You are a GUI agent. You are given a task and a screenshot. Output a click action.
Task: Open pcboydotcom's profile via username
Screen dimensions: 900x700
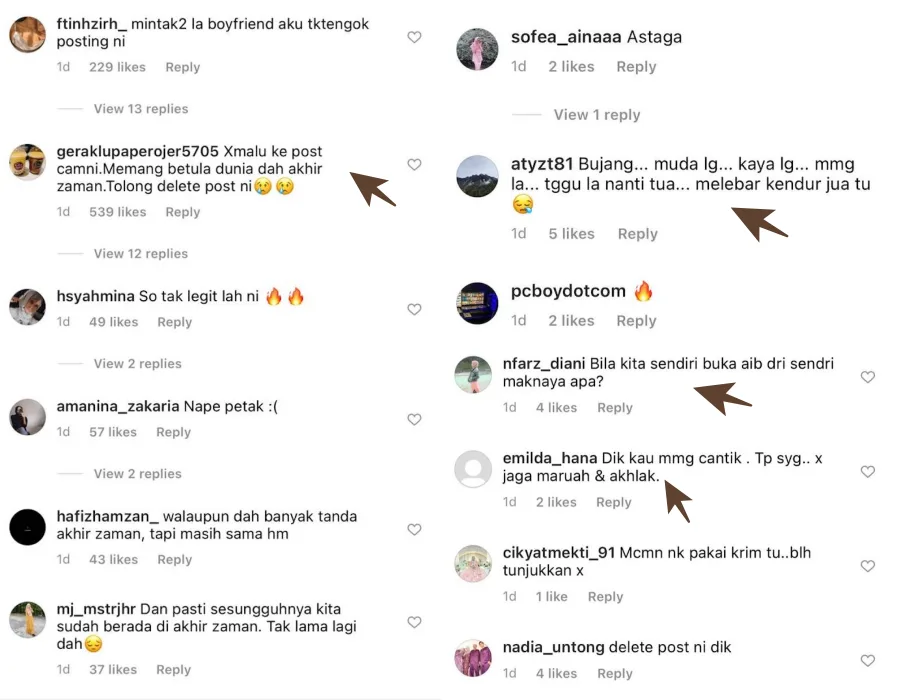(568, 292)
